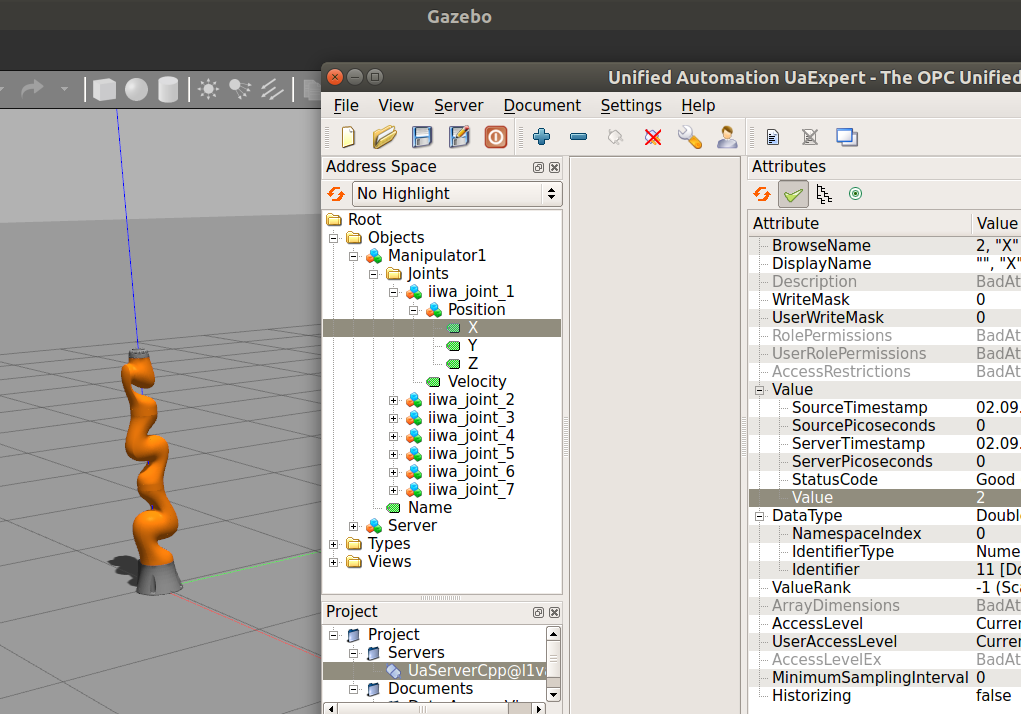The width and height of the screenshot is (1021, 714).
Task: Select the StatusCode attribute row
Action: pos(885,480)
